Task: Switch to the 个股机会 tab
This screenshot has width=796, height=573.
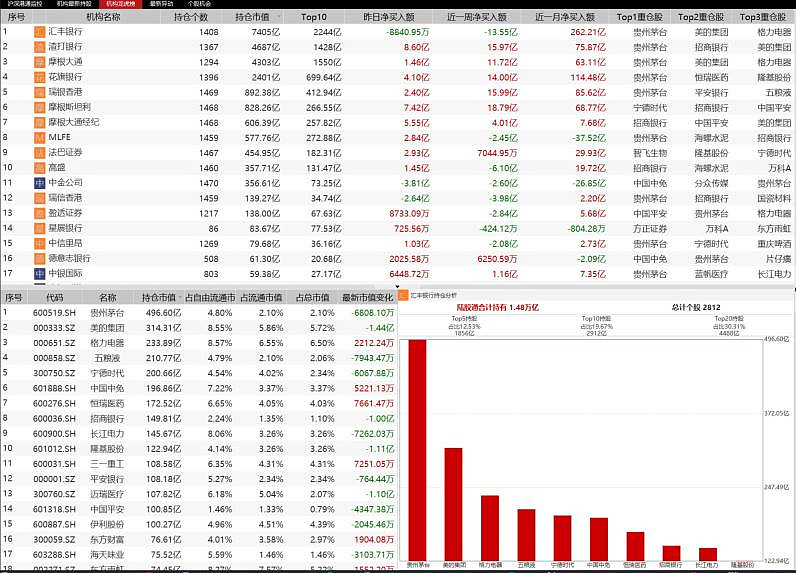Action: (x=199, y=4)
